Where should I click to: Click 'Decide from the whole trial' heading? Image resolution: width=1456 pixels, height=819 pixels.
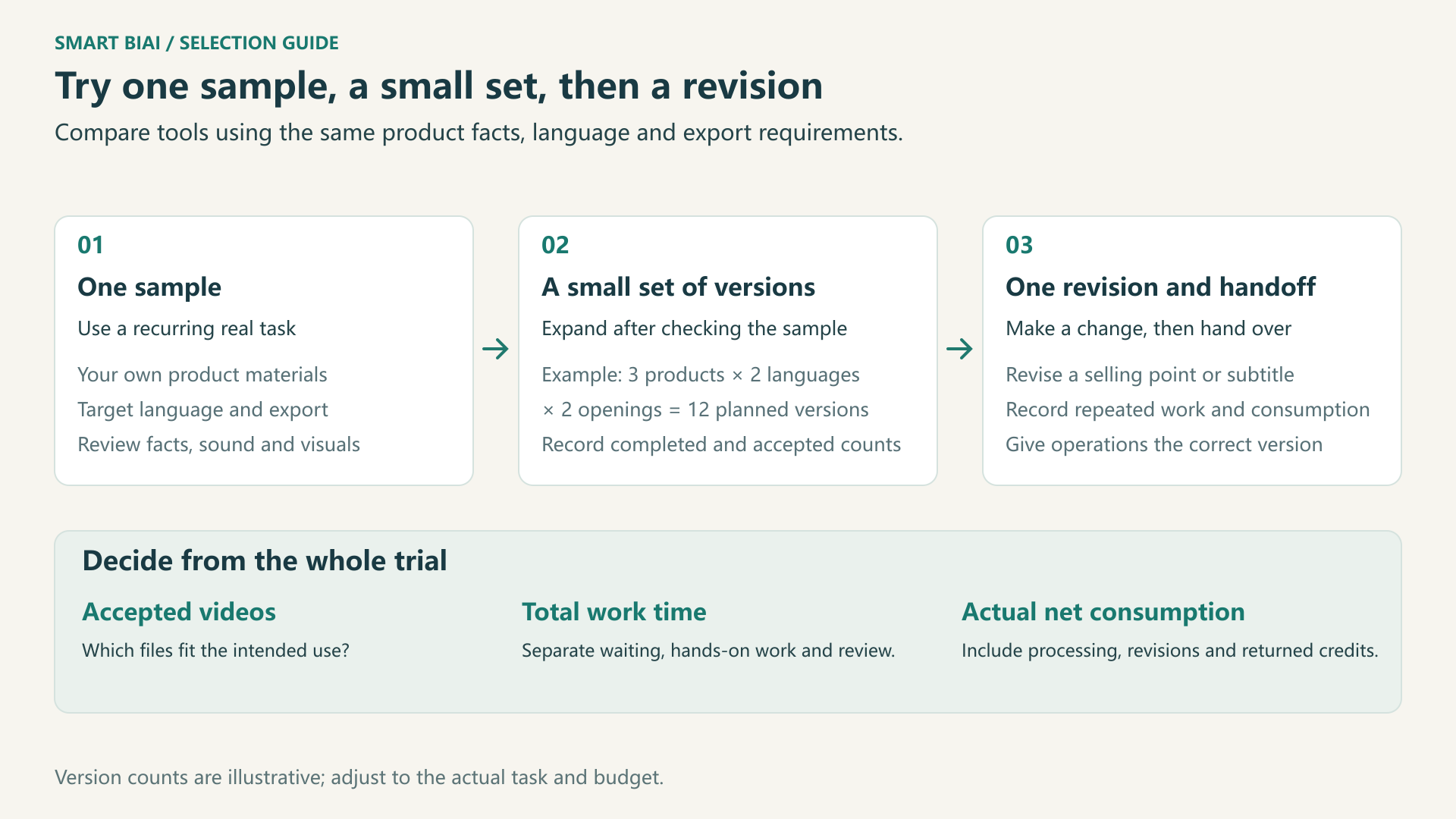point(265,561)
